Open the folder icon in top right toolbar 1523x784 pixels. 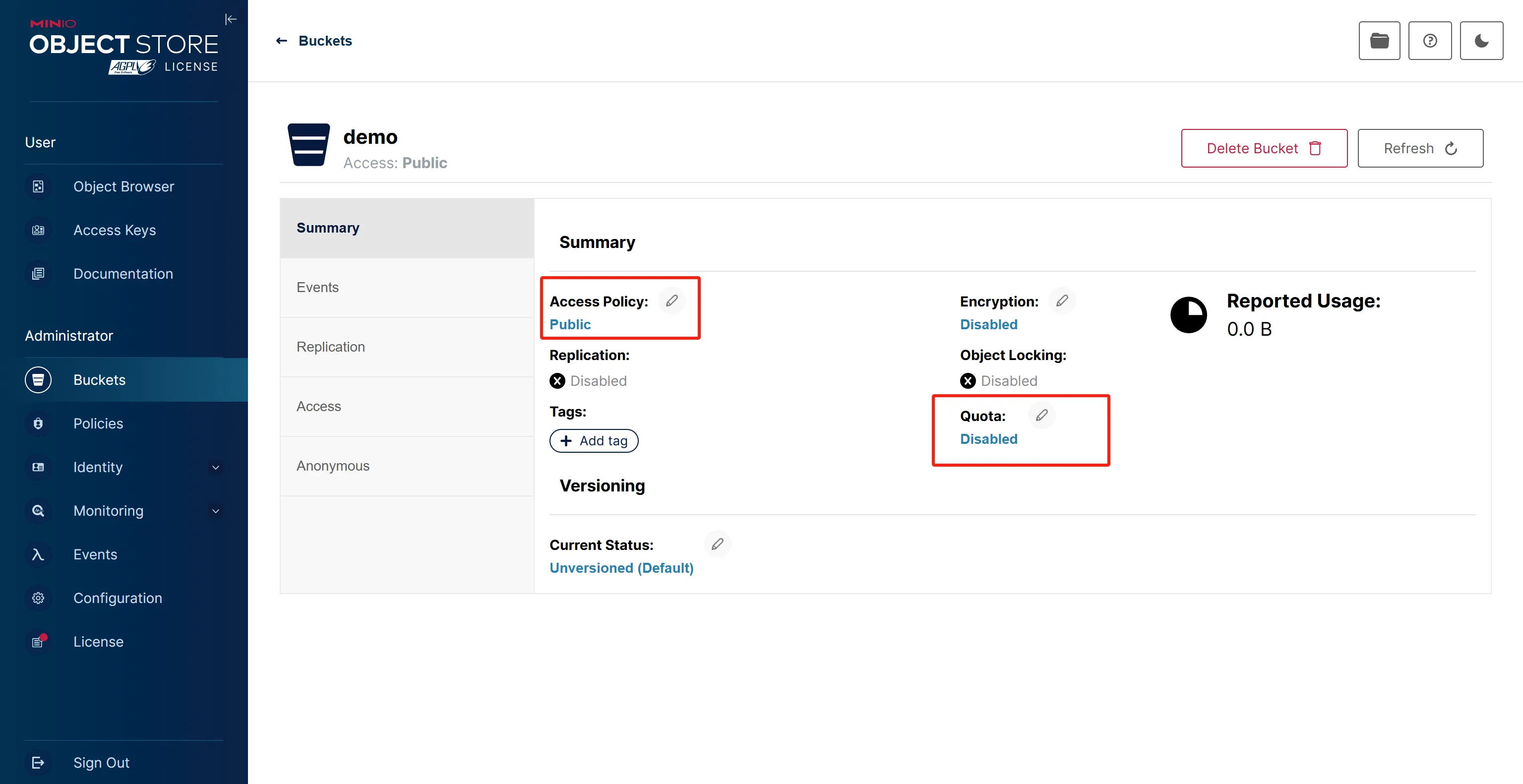1379,41
